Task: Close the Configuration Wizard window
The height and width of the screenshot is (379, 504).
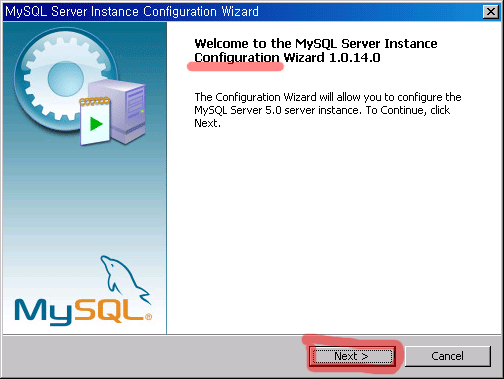Action: tap(490, 12)
